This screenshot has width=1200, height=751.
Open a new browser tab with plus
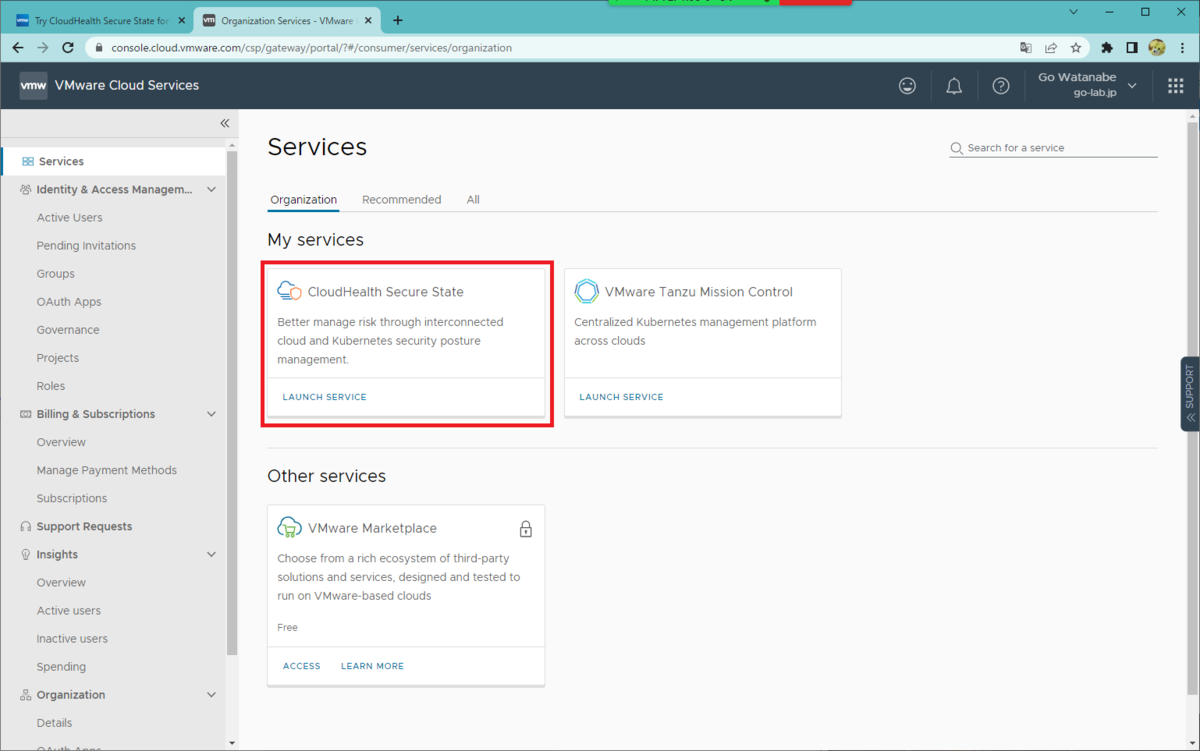click(398, 20)
